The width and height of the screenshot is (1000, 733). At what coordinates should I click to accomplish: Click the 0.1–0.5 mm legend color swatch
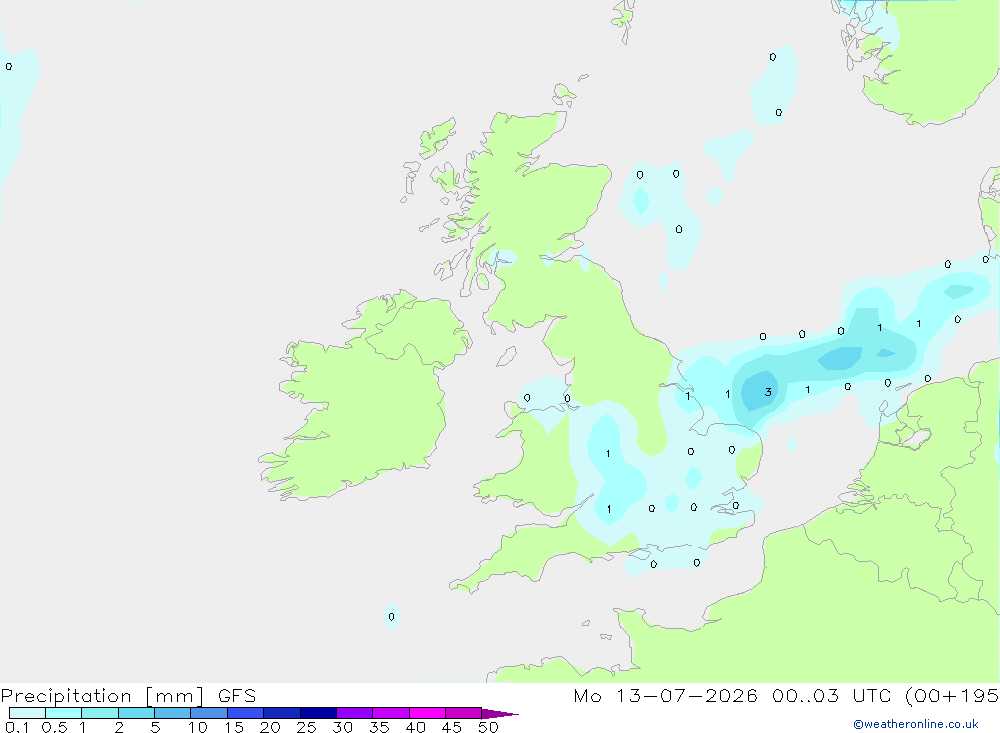pos(27,713)
